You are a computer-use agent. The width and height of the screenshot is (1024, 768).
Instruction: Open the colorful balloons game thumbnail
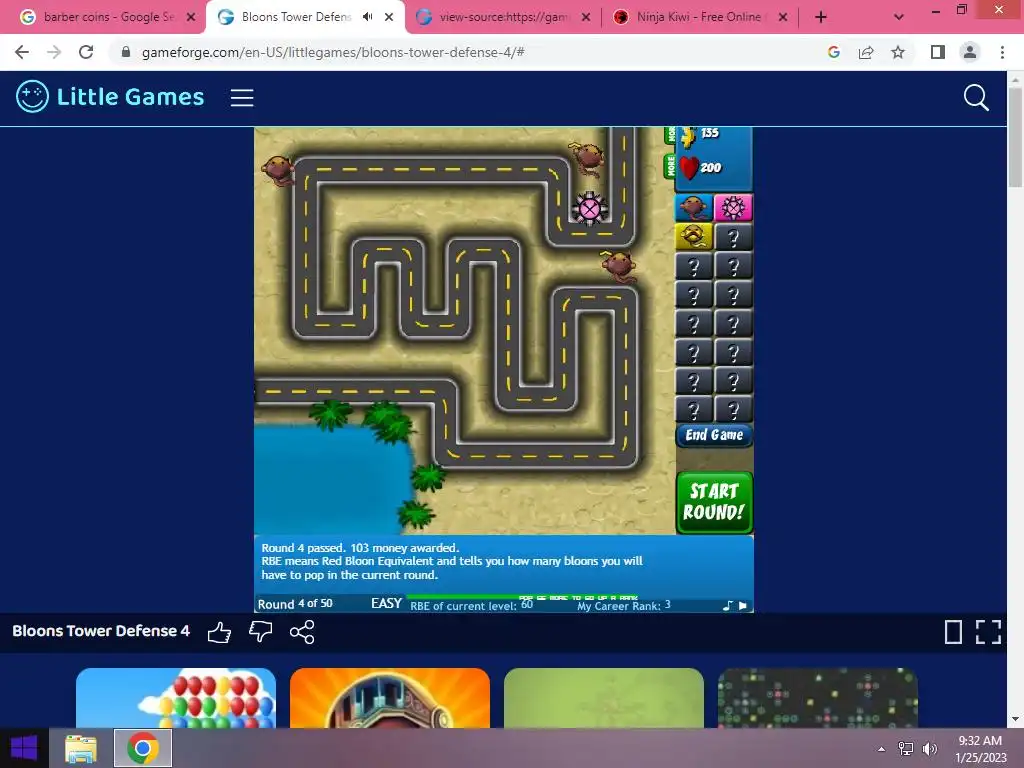click(x=176, y=697)
